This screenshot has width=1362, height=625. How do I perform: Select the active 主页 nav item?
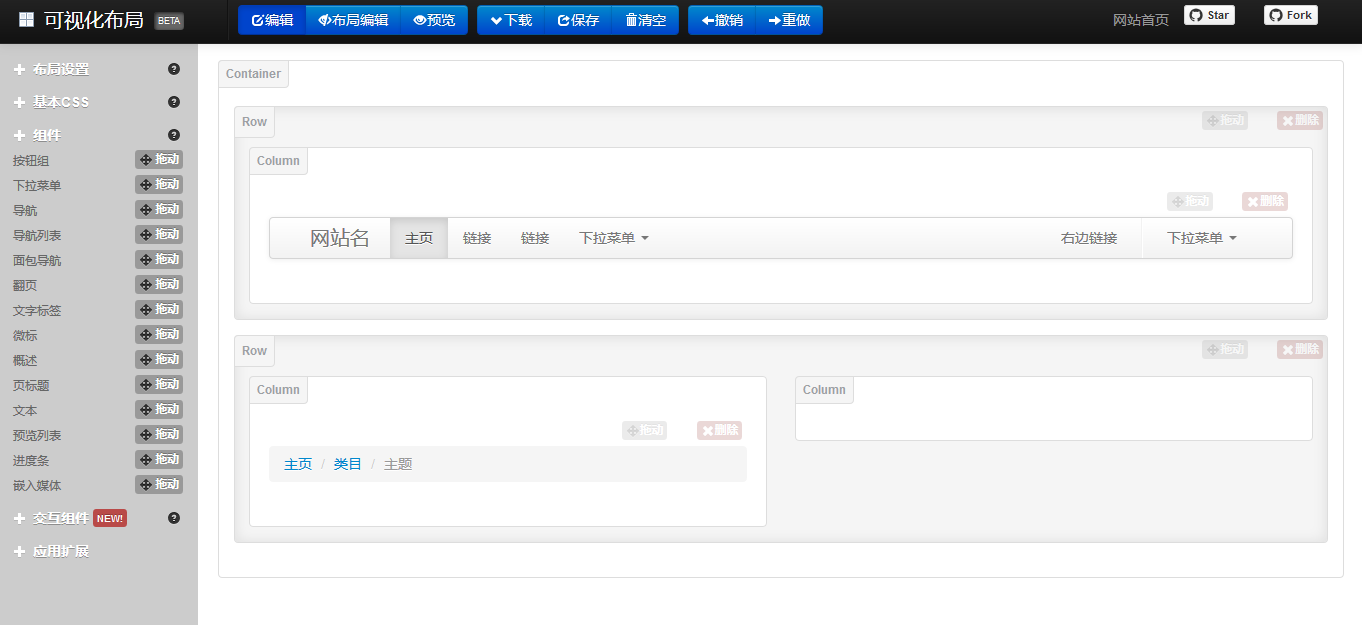pyautogui.click(x=418, y=238)
